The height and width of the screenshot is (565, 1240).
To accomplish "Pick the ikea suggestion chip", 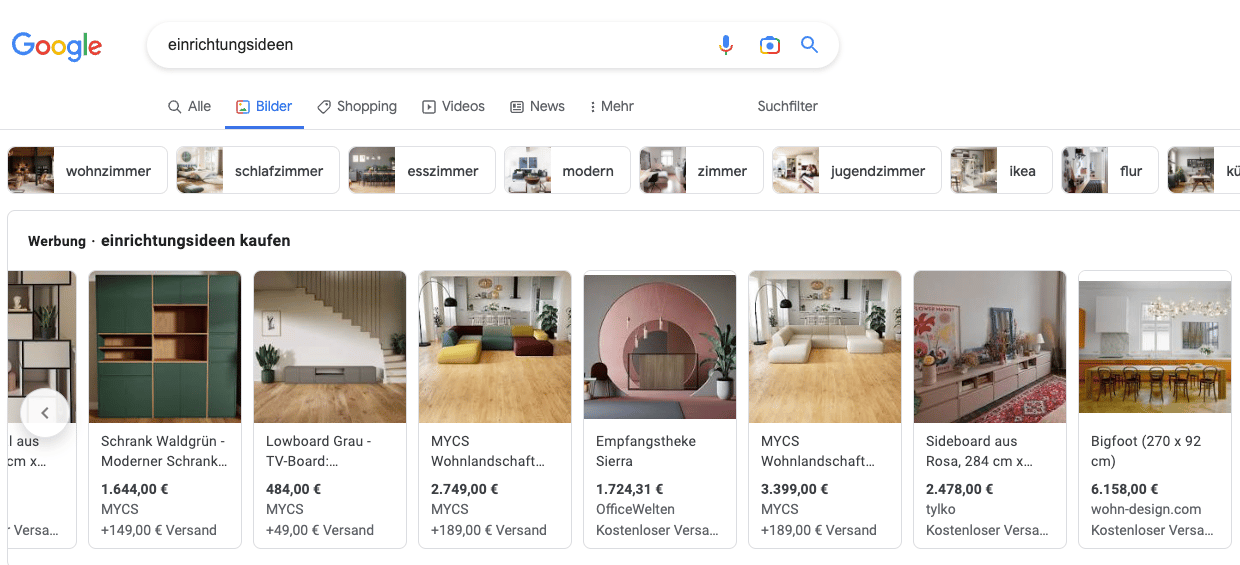I will point(1001,170).
